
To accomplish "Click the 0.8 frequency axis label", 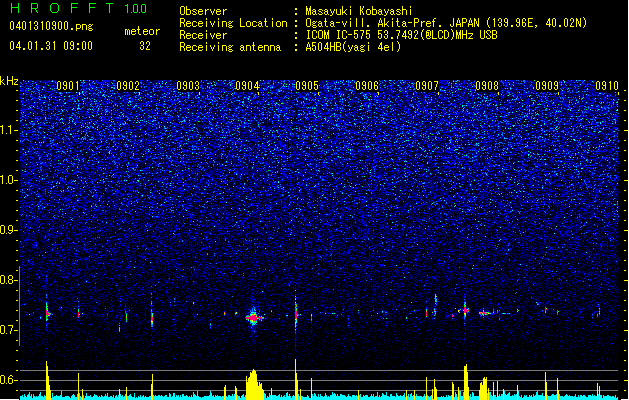I will 9,280.
